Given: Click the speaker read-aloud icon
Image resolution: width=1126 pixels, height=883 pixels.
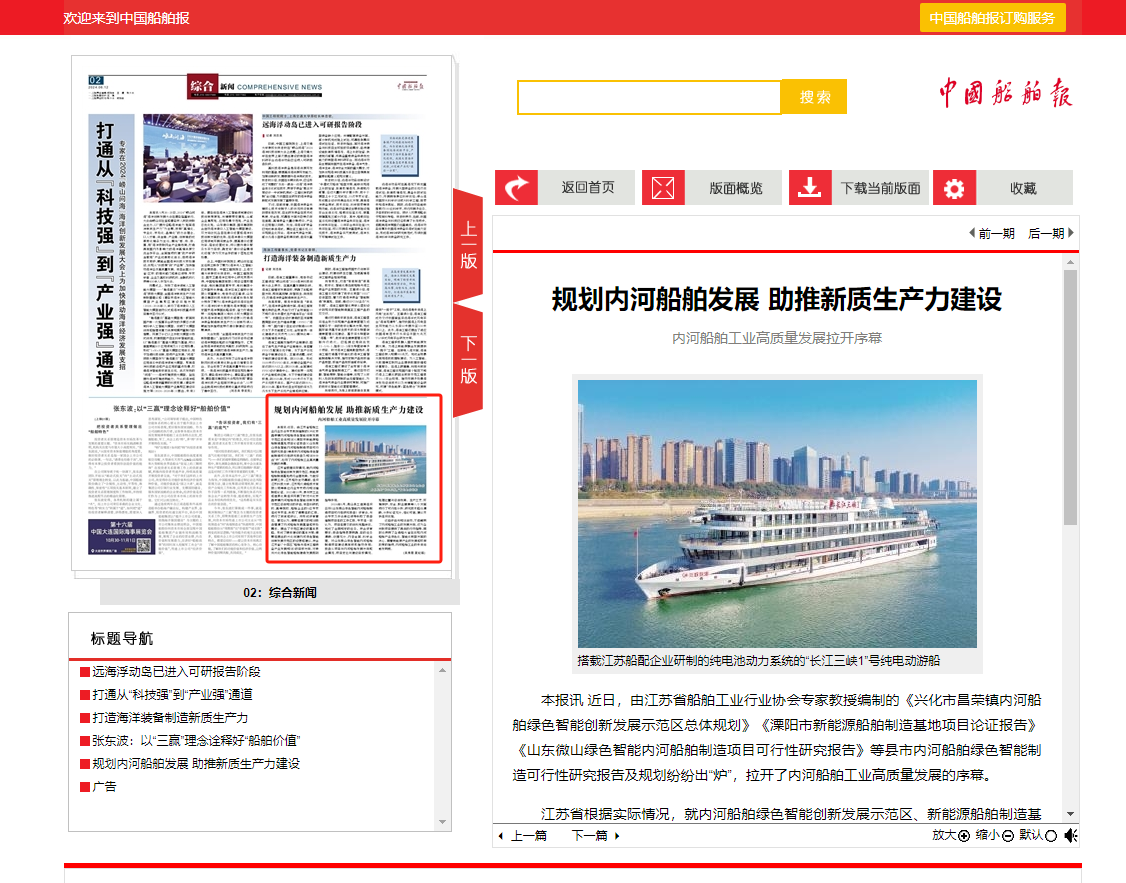Looking at the screenshot, I should pyautogui.click(x=1070, y=835).
